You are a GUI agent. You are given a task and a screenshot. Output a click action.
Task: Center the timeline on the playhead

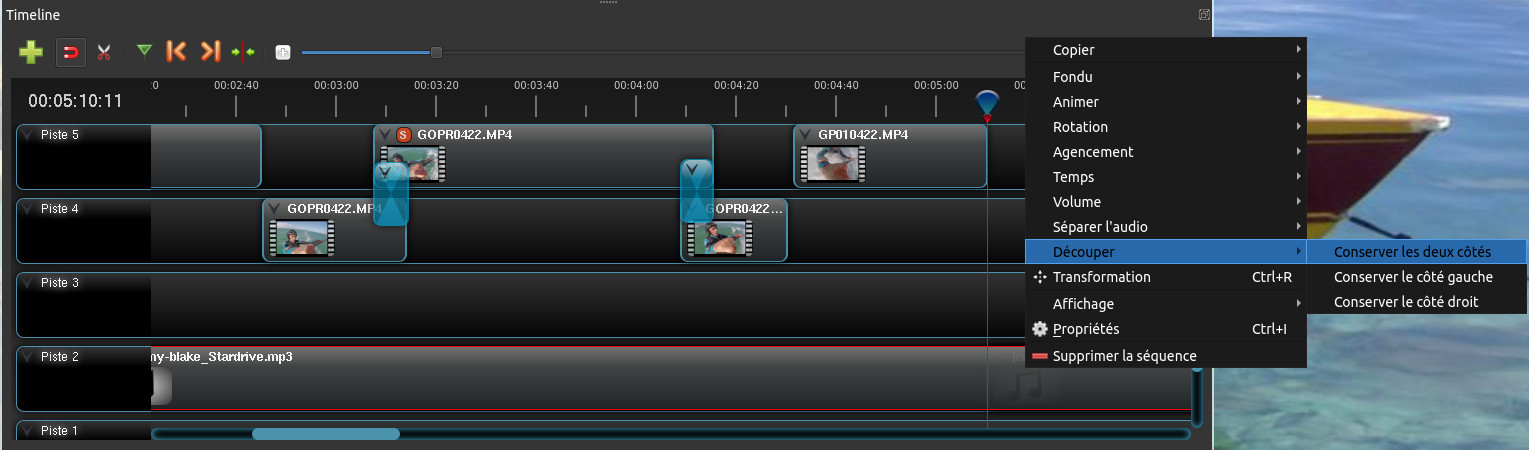(243, 52)
